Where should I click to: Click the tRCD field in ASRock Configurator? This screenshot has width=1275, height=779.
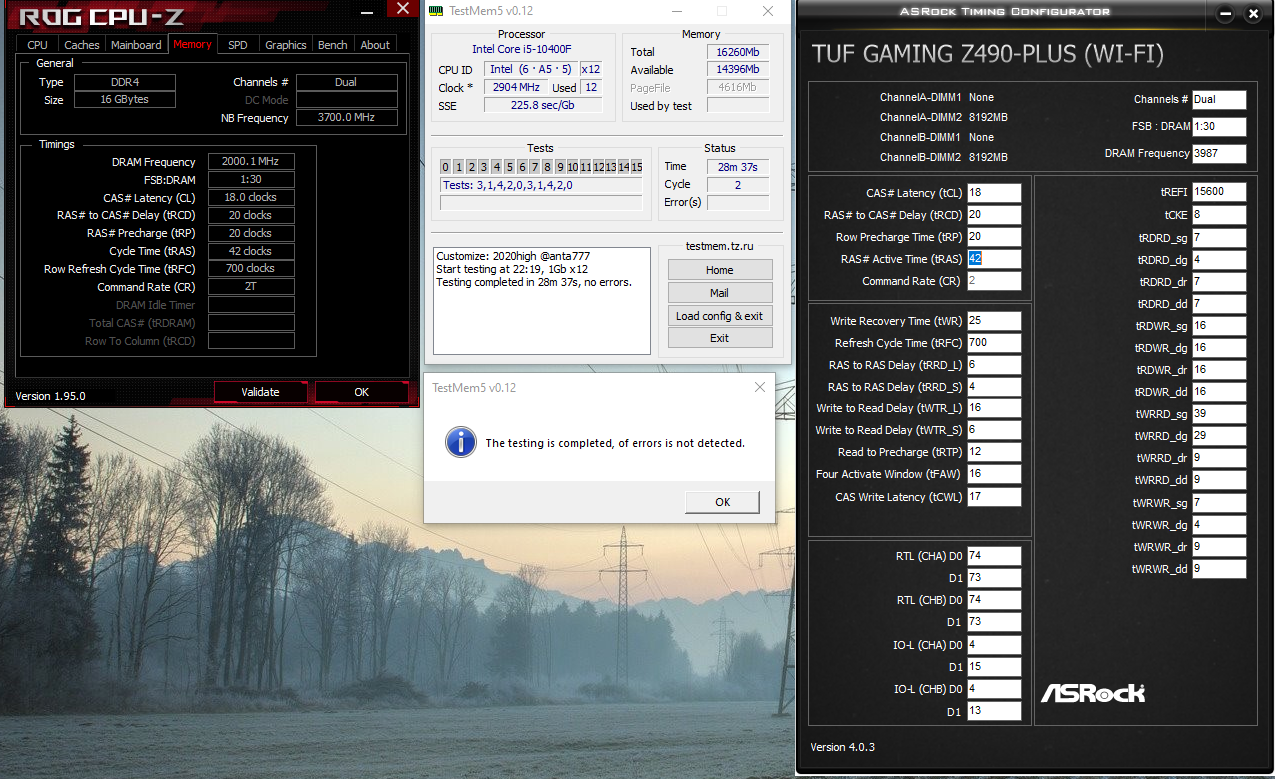994,215
